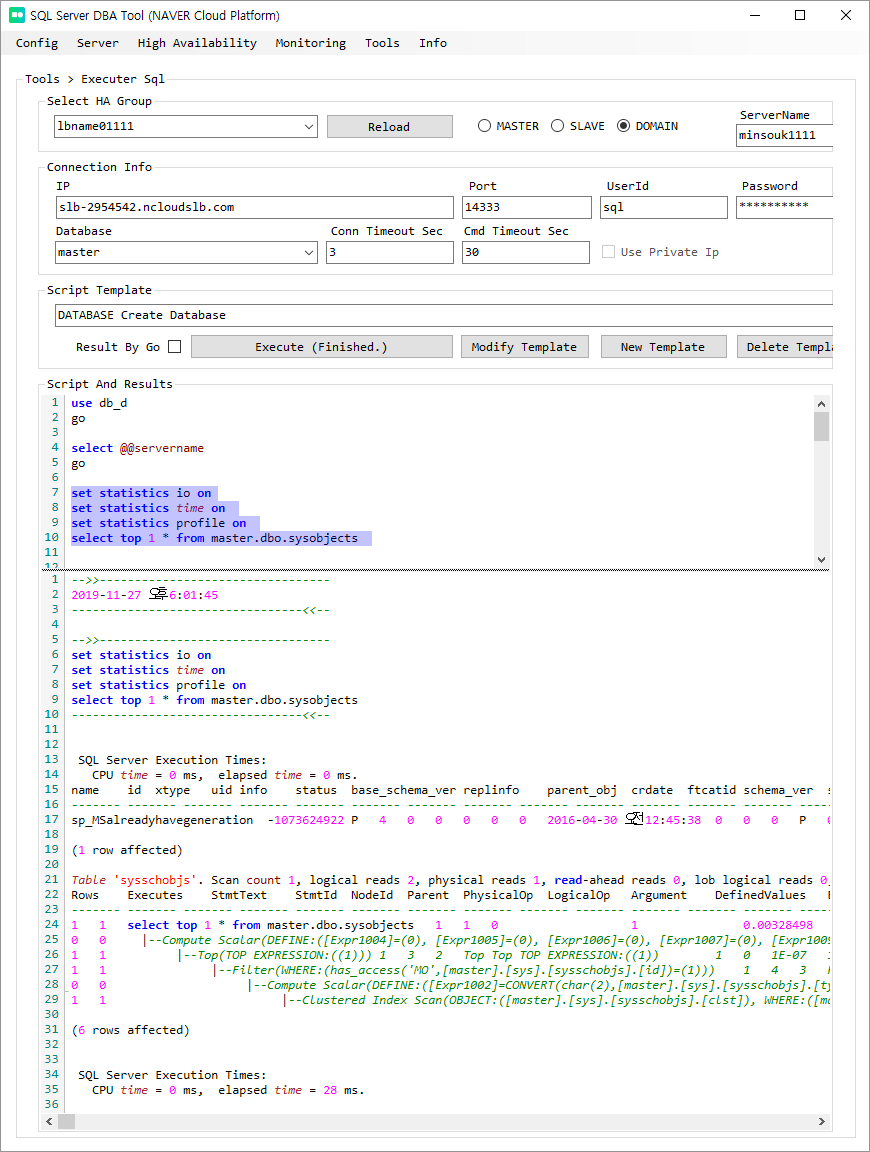Click script line 'select @@servername'
Viewport: 870px width, 1152px height.
pyautogui.click(x=137, y=448)
